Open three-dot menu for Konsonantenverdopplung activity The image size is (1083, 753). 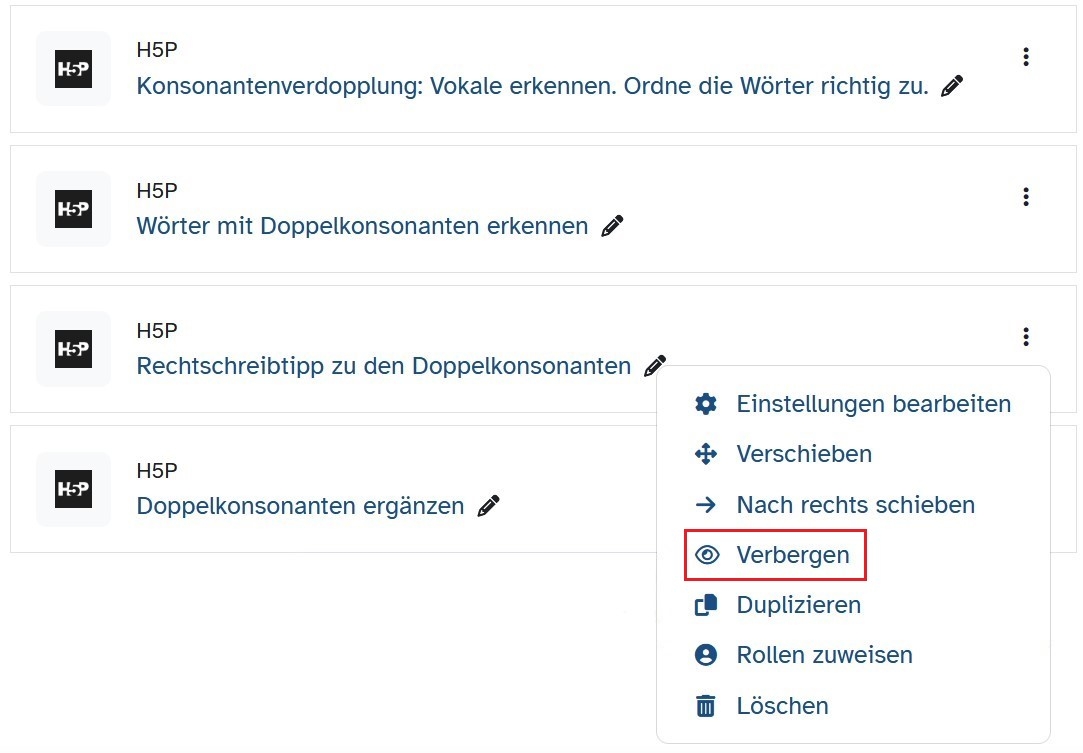pos(1025,57)
